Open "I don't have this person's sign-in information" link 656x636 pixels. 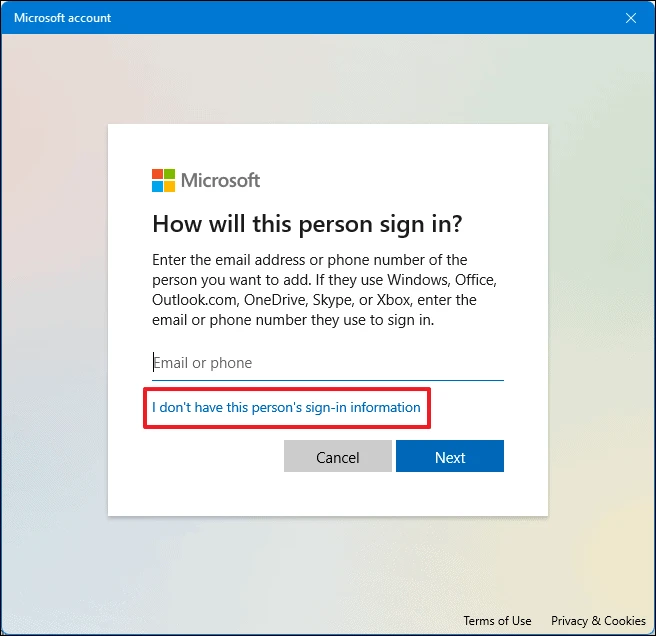click(x=286, y=408)
